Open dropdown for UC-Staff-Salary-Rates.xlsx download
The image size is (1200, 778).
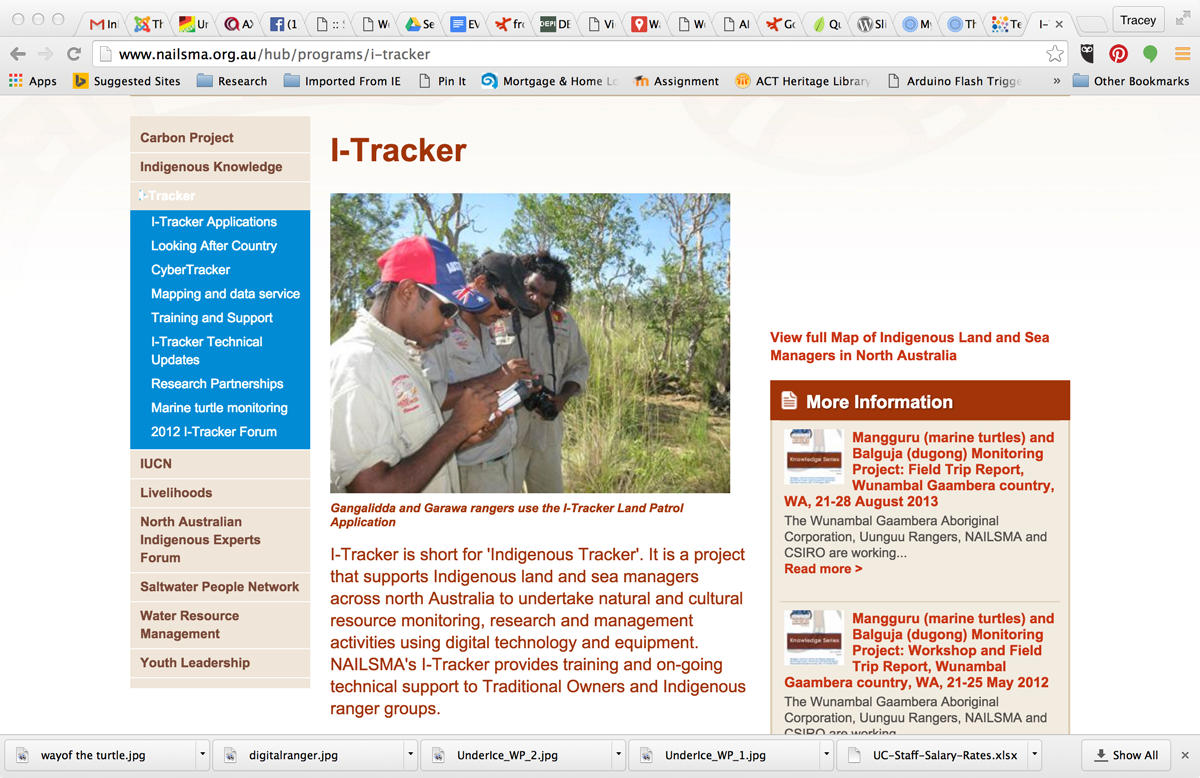[x=1034, y=755]
